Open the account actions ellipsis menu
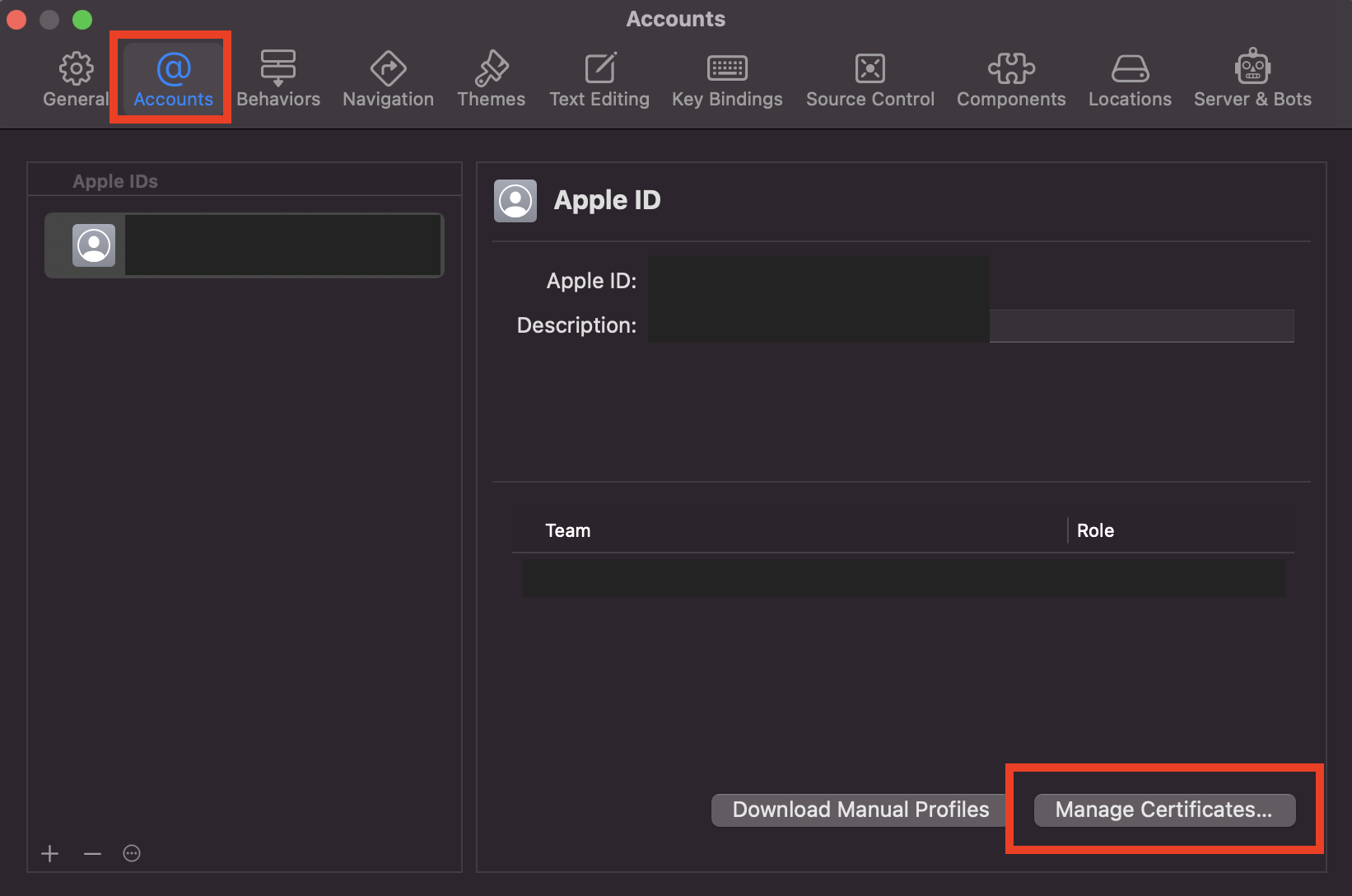This screenshot has height=896, width=1352. [132, 853]
